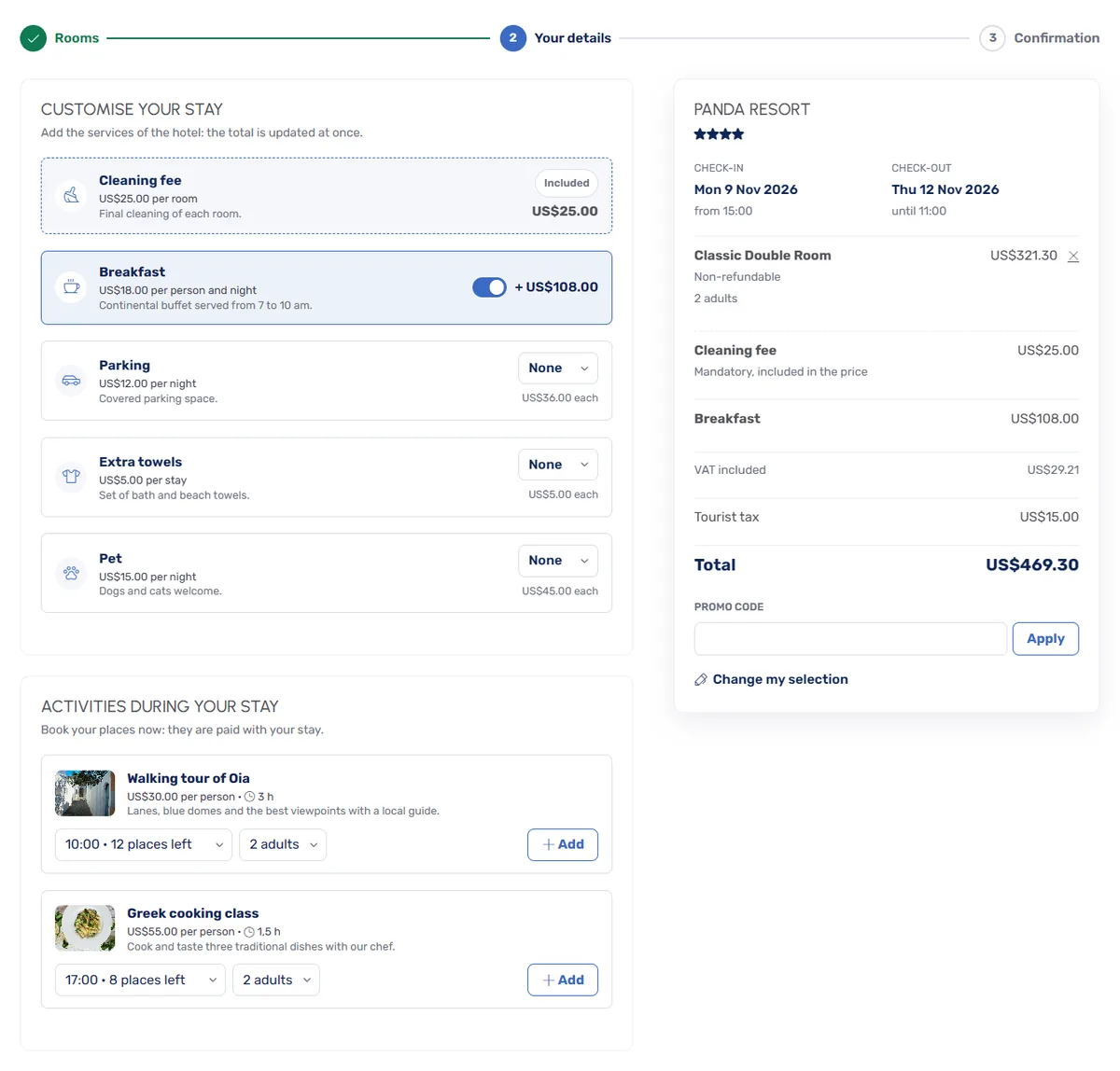The height and width of the screenshot is (1071, 1120).
Task: Click Change my selection link
Action: 780,680
